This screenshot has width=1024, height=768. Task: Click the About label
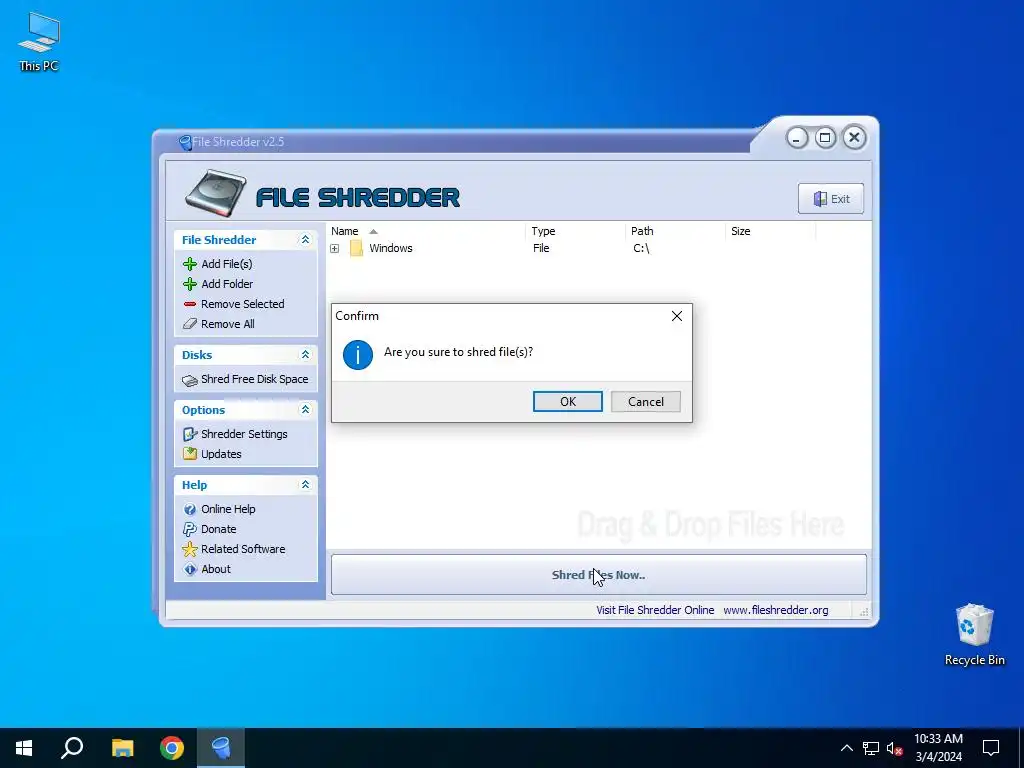tap(216, 569)
